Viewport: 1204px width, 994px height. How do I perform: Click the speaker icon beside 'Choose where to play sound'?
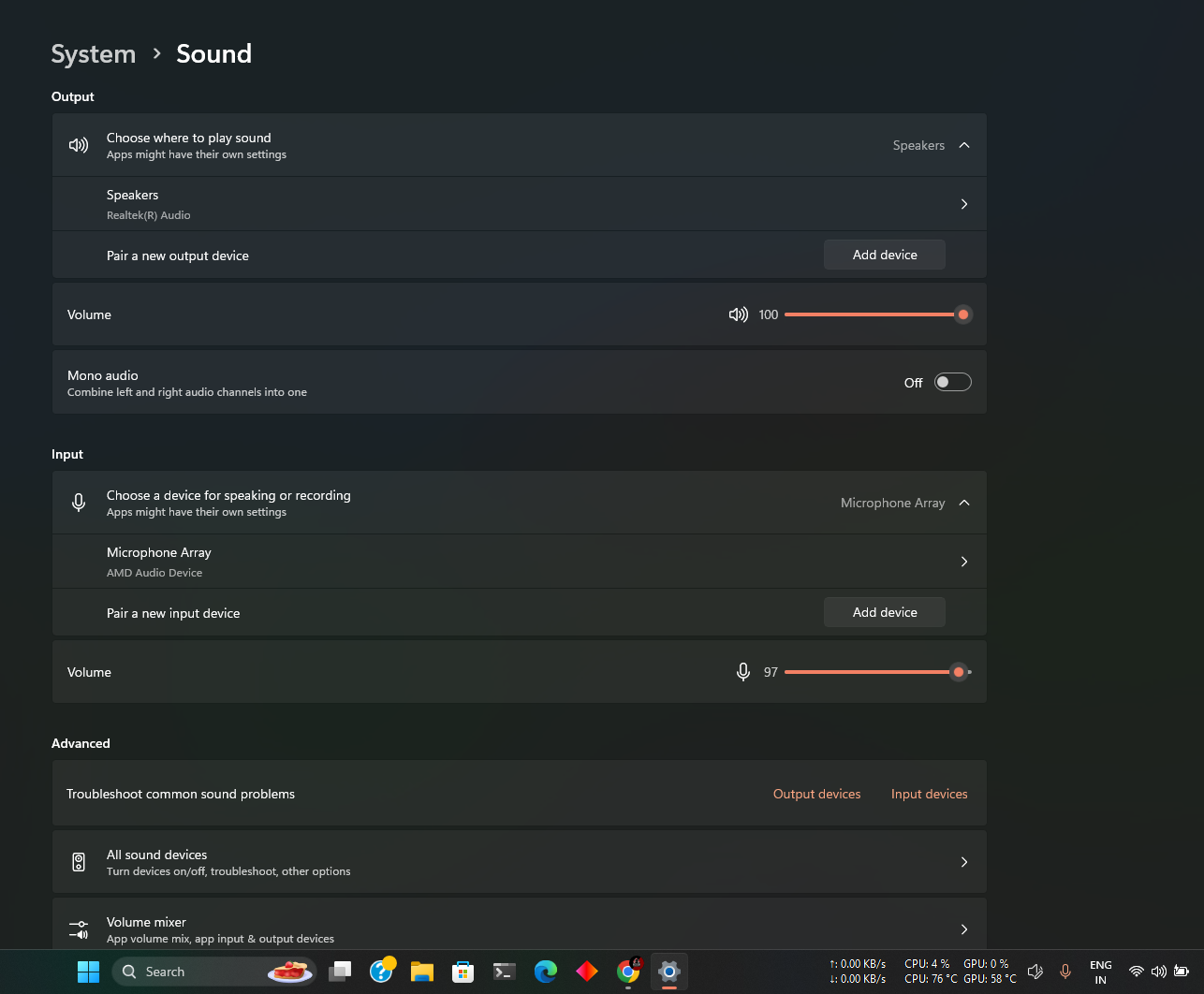pos(79,145)
